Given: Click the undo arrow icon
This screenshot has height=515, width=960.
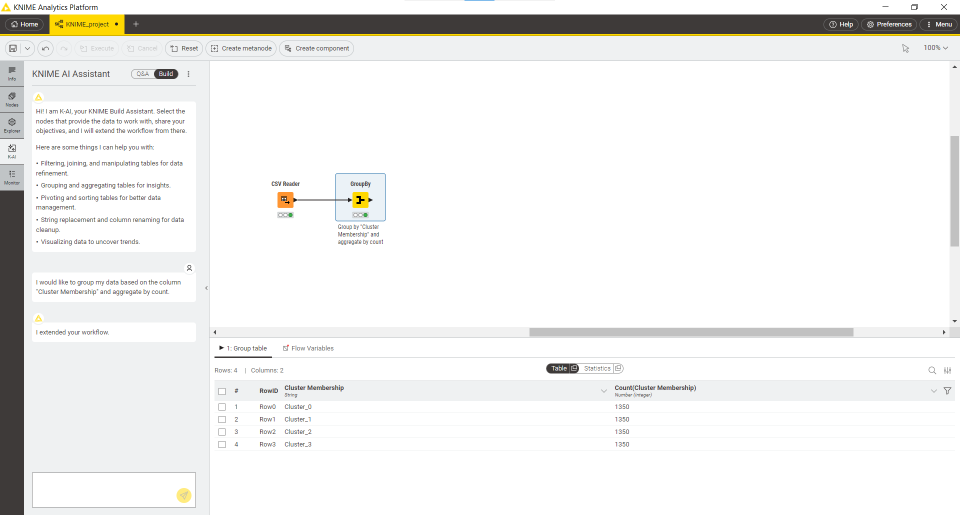Looking at the screenshot, I should coord(45,48).
